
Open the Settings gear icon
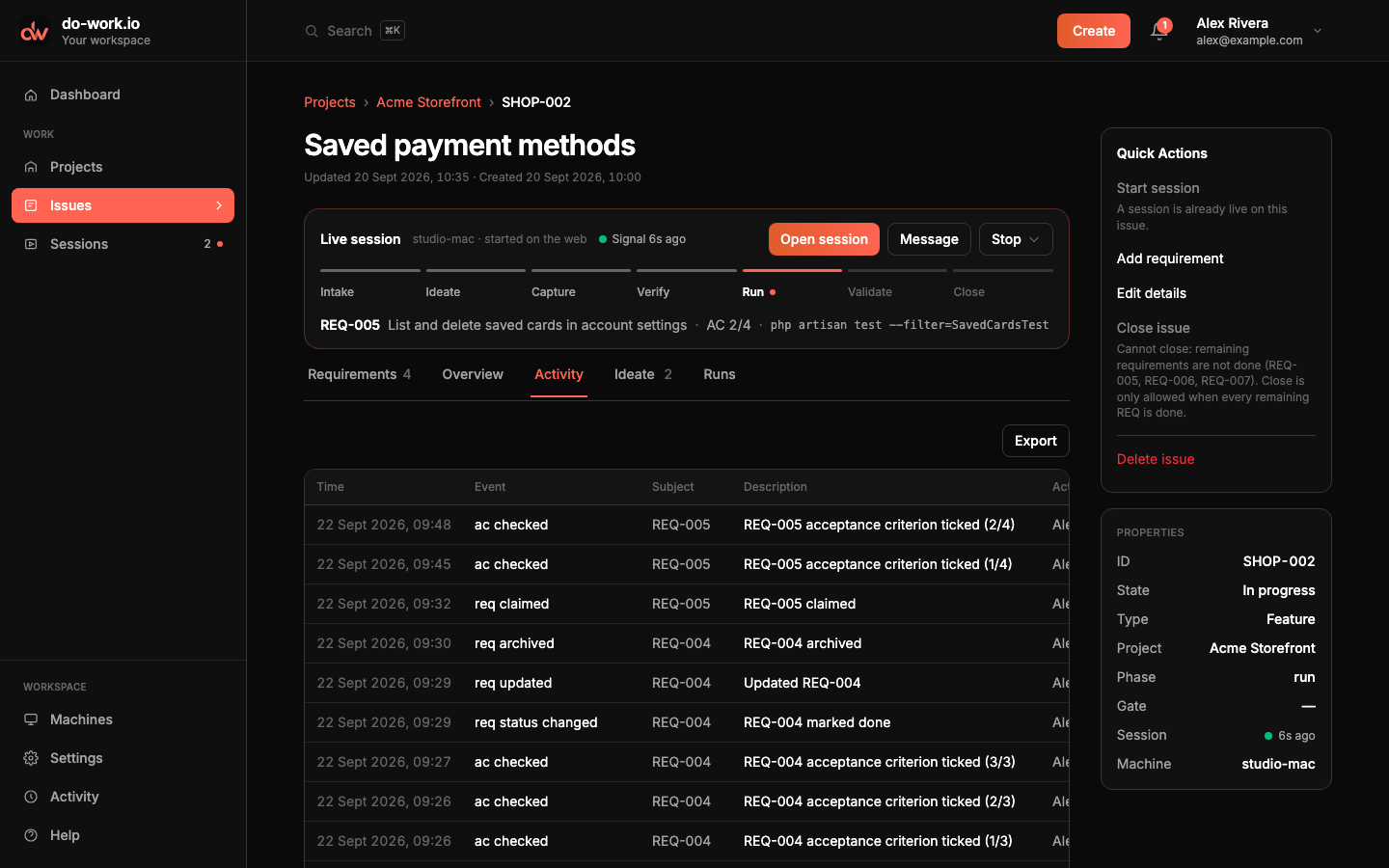pos(31,758)
